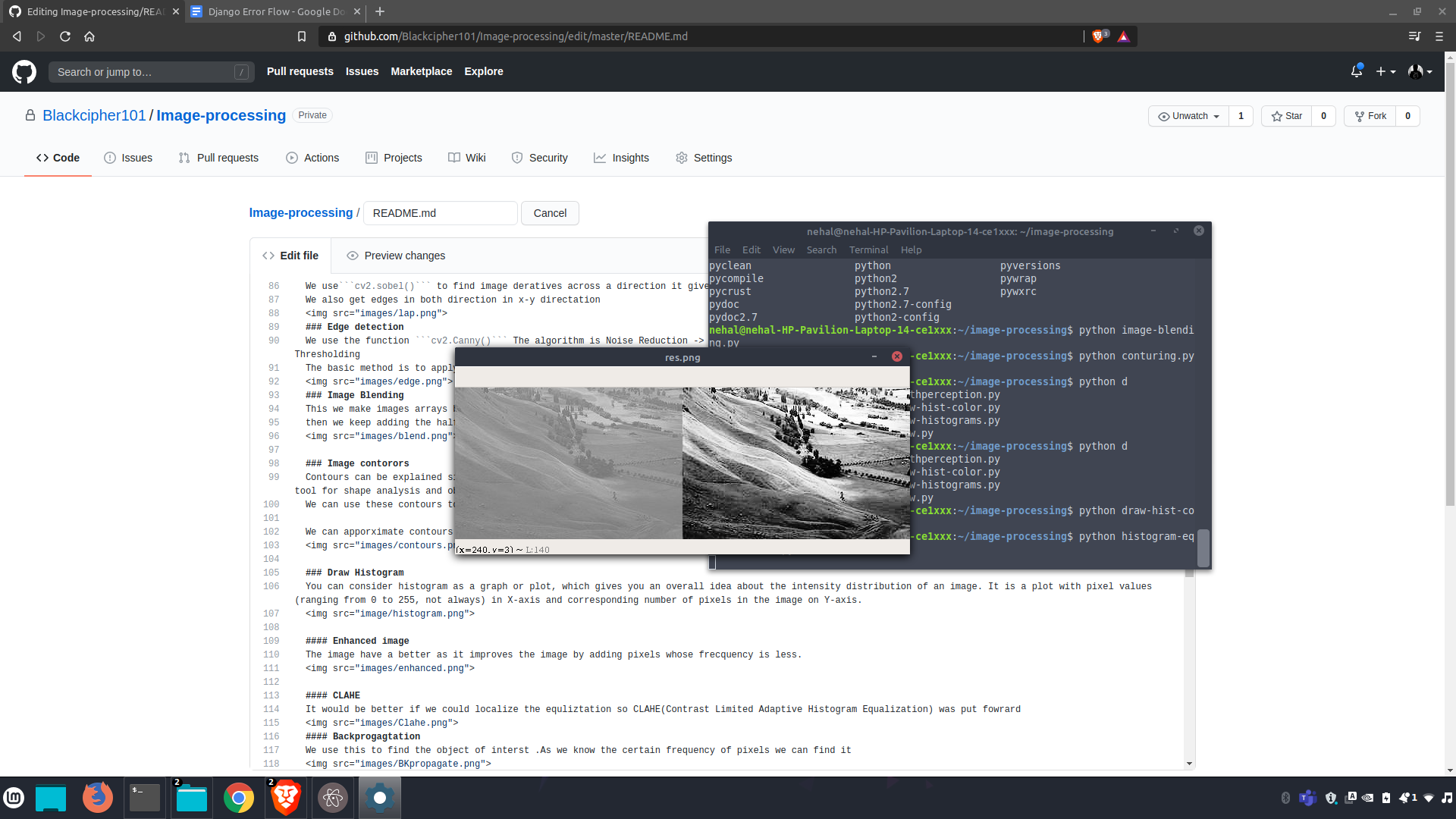Go to browser home page icon
The width and height of the screenshot is (1456, 819).
pyautogui.click(x=89, y=36)
